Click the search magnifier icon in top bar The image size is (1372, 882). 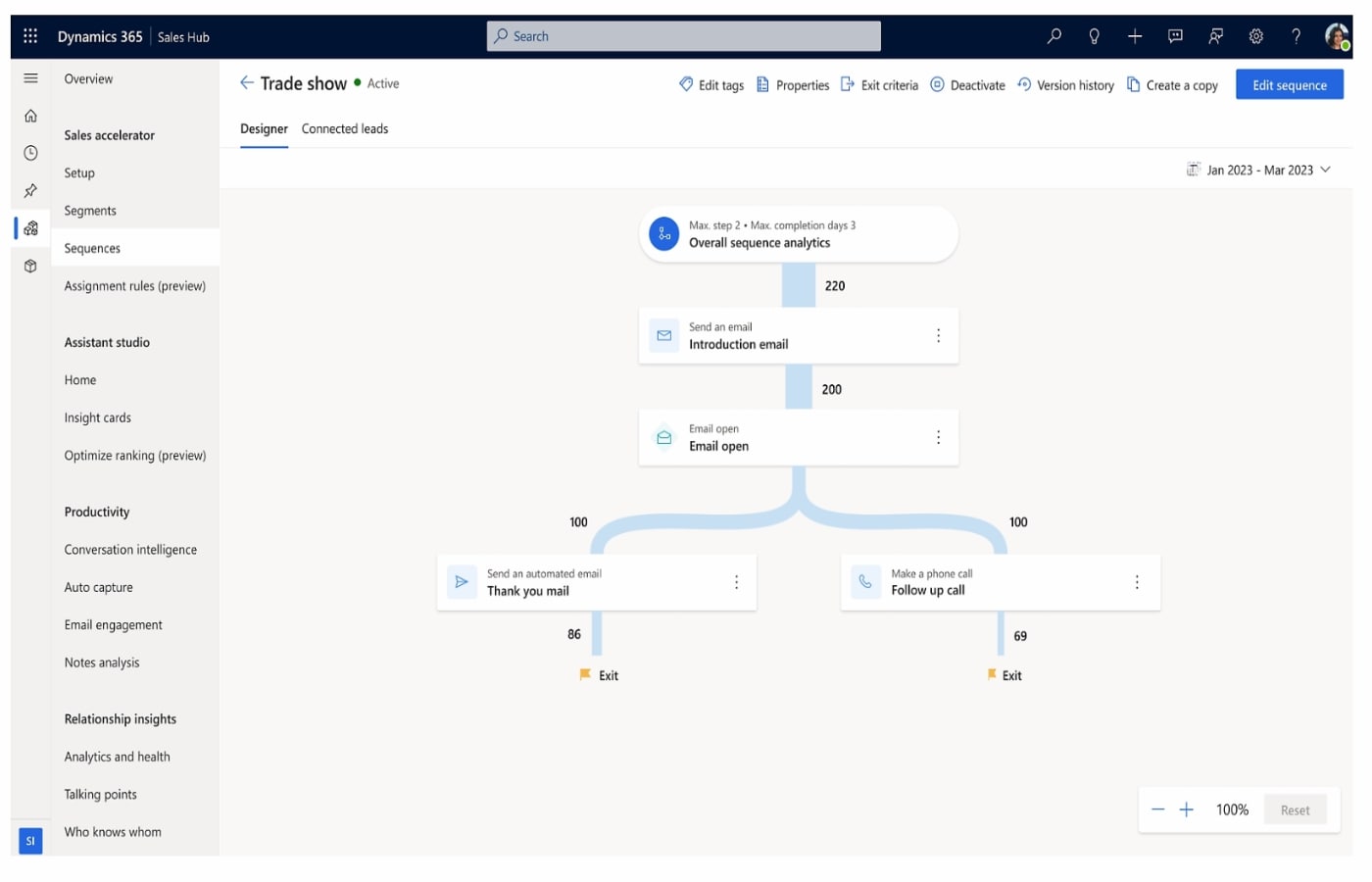point(1053,36)
